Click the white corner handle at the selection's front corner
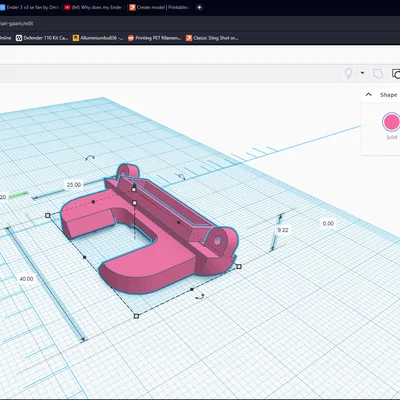Image resolution: width=400 pixels, height=400 pixels. [136, 316]
